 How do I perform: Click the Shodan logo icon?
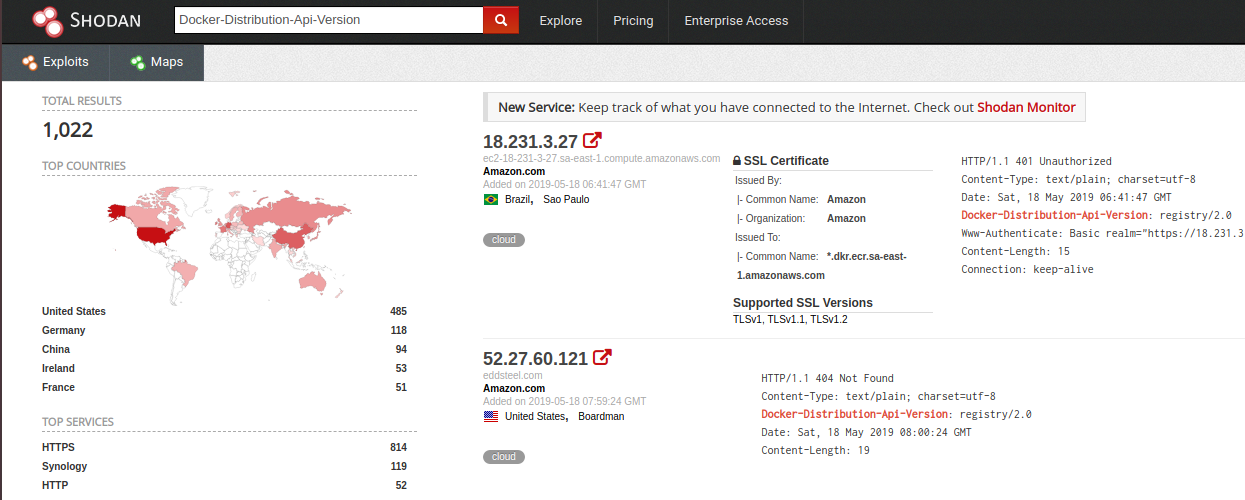(x=47, y=20)
